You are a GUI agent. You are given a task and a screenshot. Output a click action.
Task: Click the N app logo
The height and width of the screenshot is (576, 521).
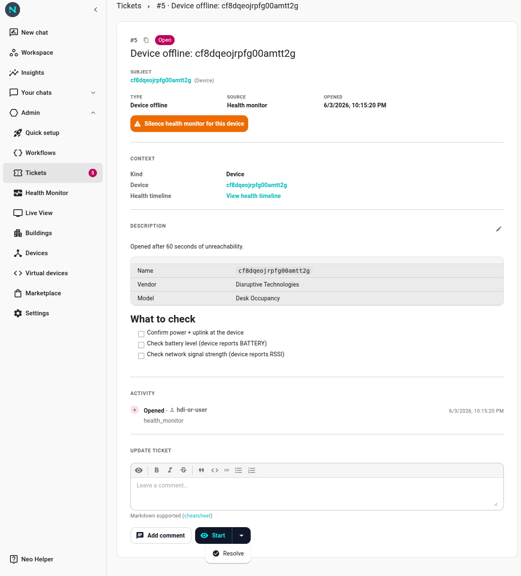pos(12,10)
